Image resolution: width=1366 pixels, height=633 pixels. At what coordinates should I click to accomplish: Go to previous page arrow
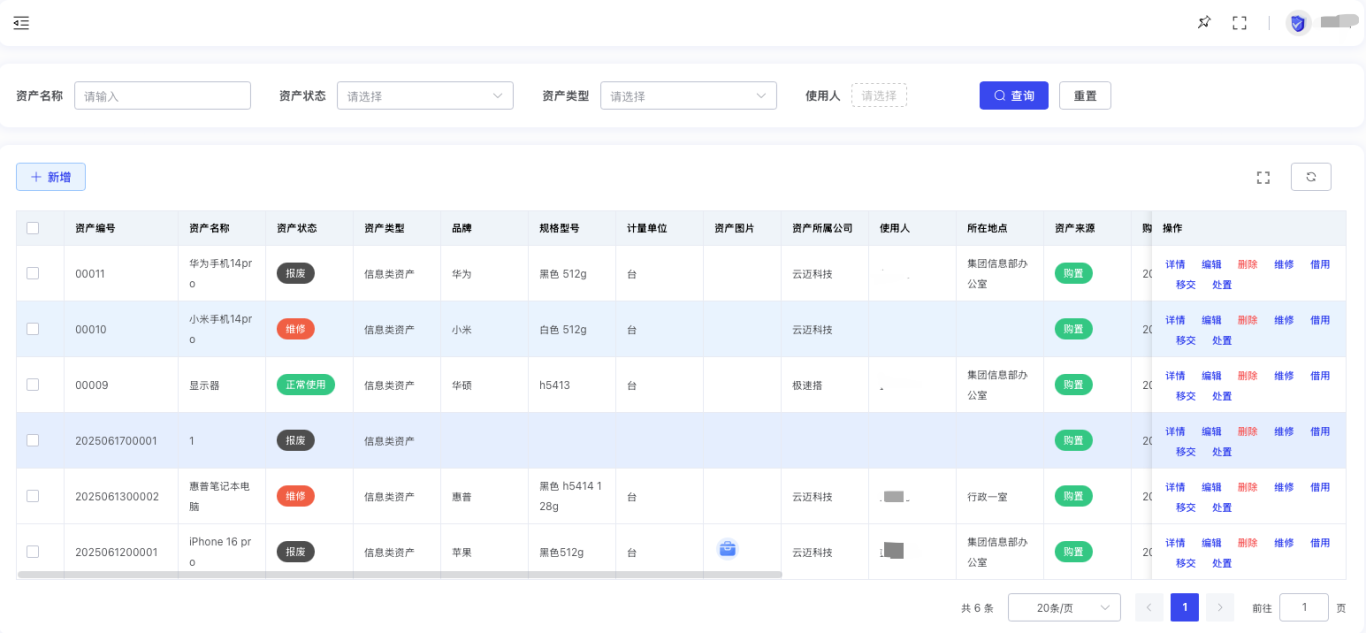point(1149,607)
